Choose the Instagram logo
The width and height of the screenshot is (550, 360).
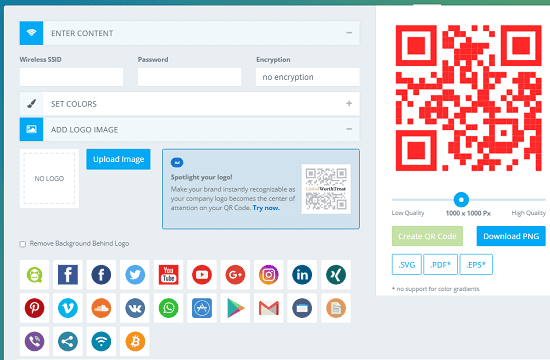269,275
